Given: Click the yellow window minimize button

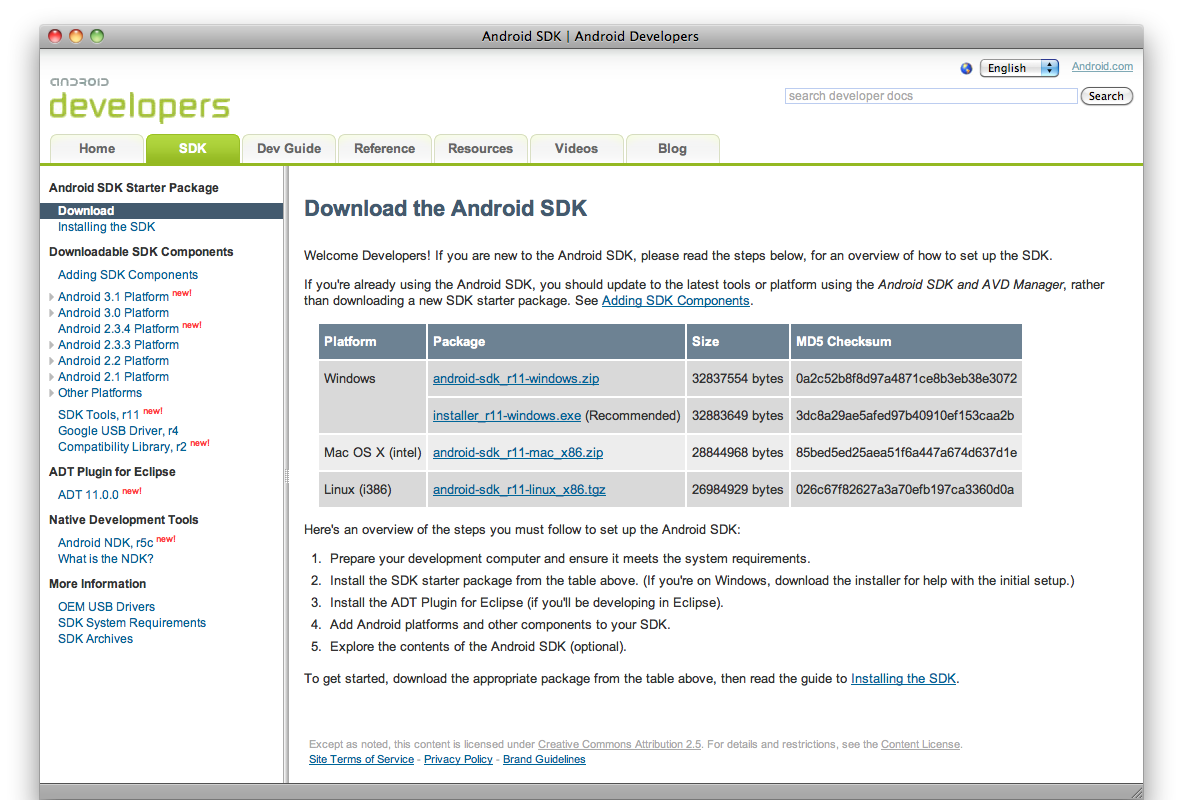Looking at the screenshot, I should coord(76,35).
